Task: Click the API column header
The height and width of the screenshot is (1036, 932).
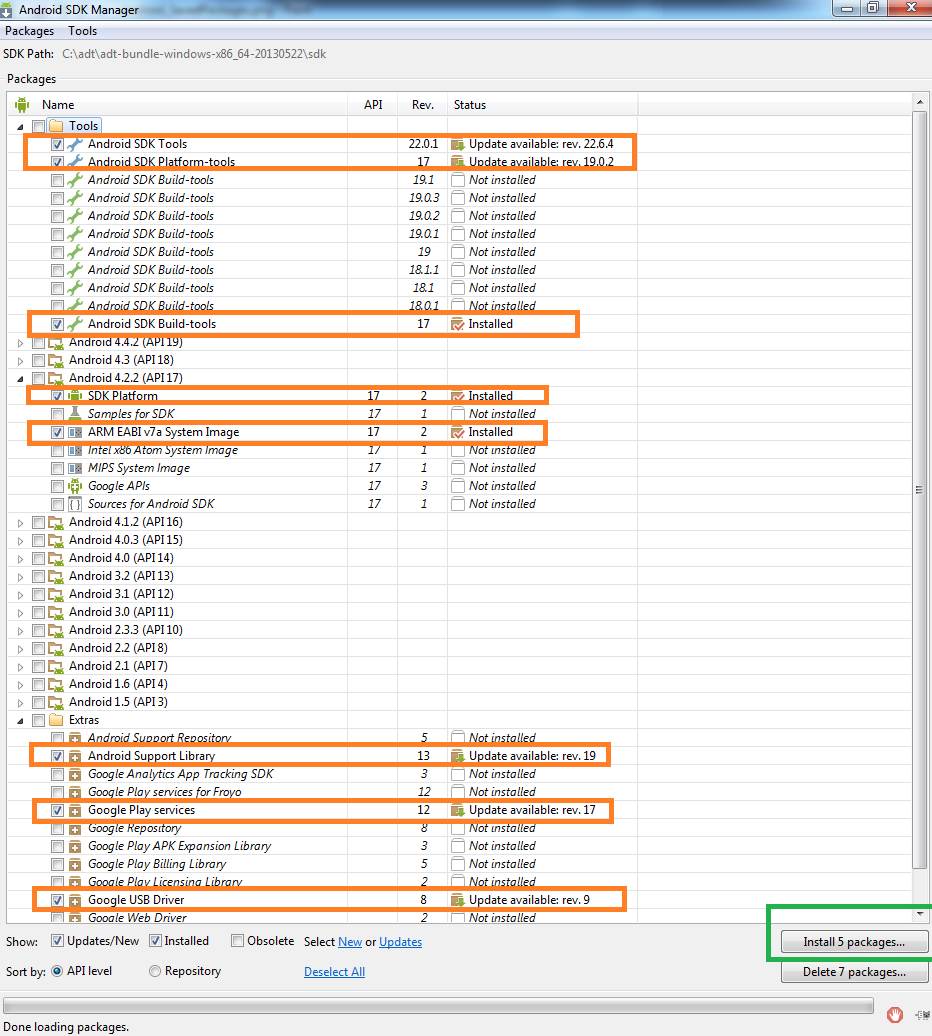Action: coord(373,104)
